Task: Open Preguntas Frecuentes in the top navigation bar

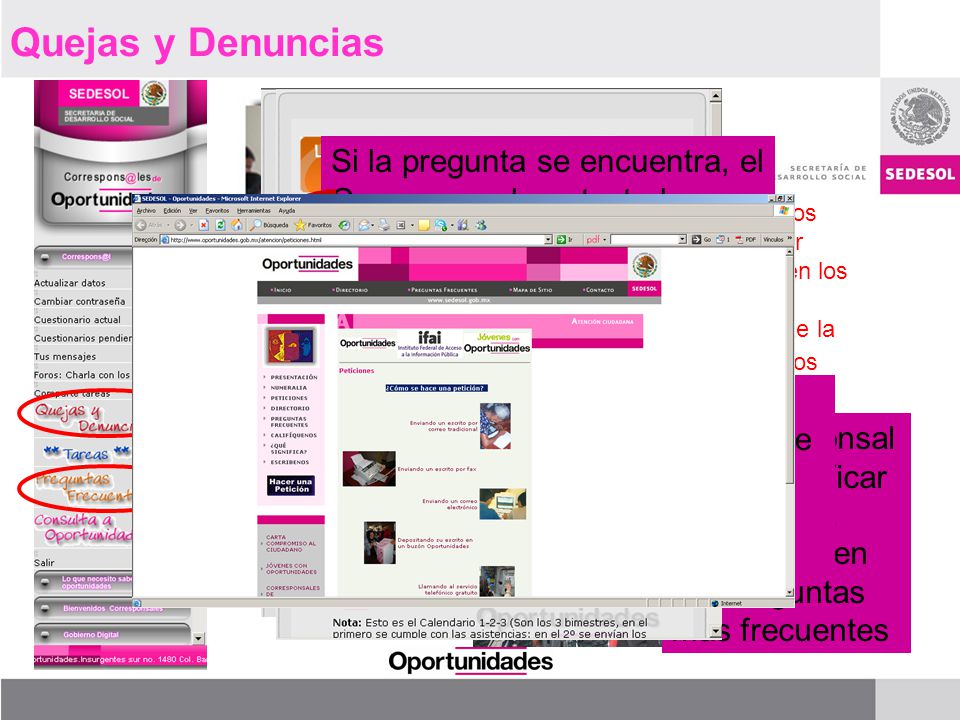Action: click(443, 290)
